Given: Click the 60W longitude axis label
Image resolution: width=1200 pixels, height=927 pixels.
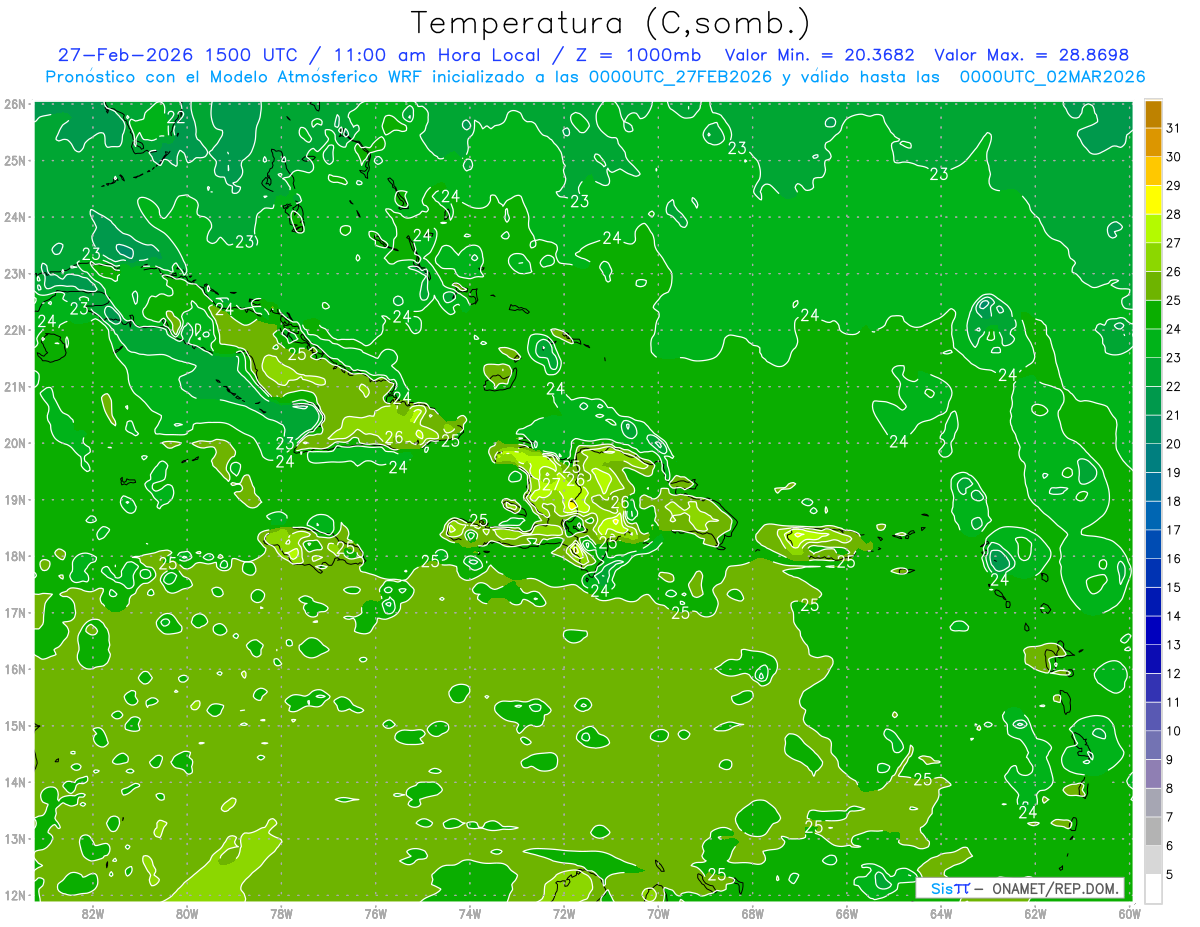Looking at the screenshot, I should pos(1129,913).
